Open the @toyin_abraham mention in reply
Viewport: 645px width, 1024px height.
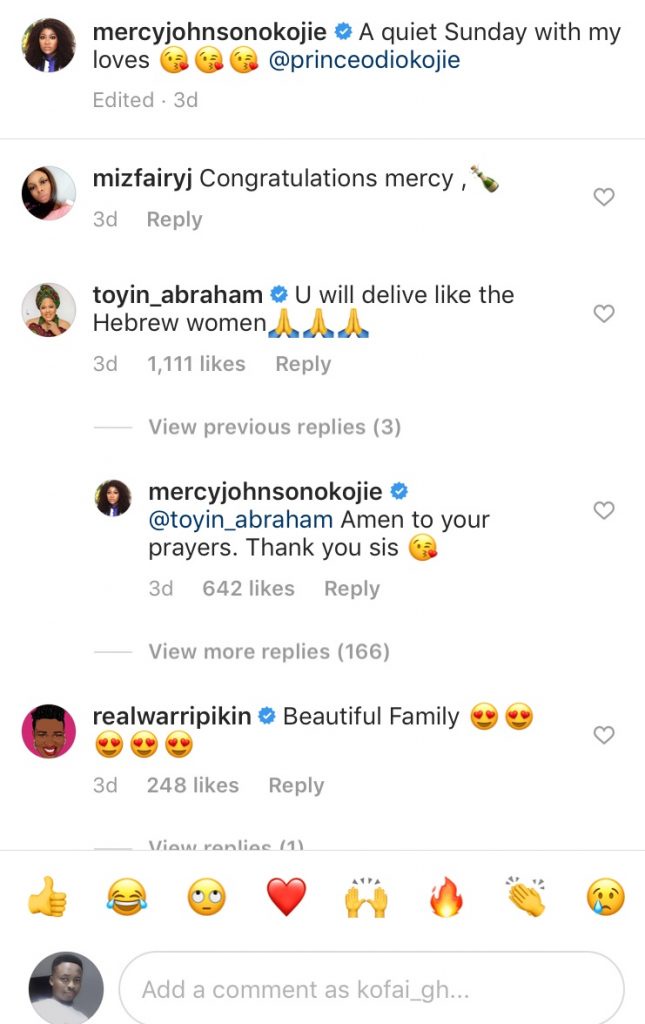click(240, 520)
